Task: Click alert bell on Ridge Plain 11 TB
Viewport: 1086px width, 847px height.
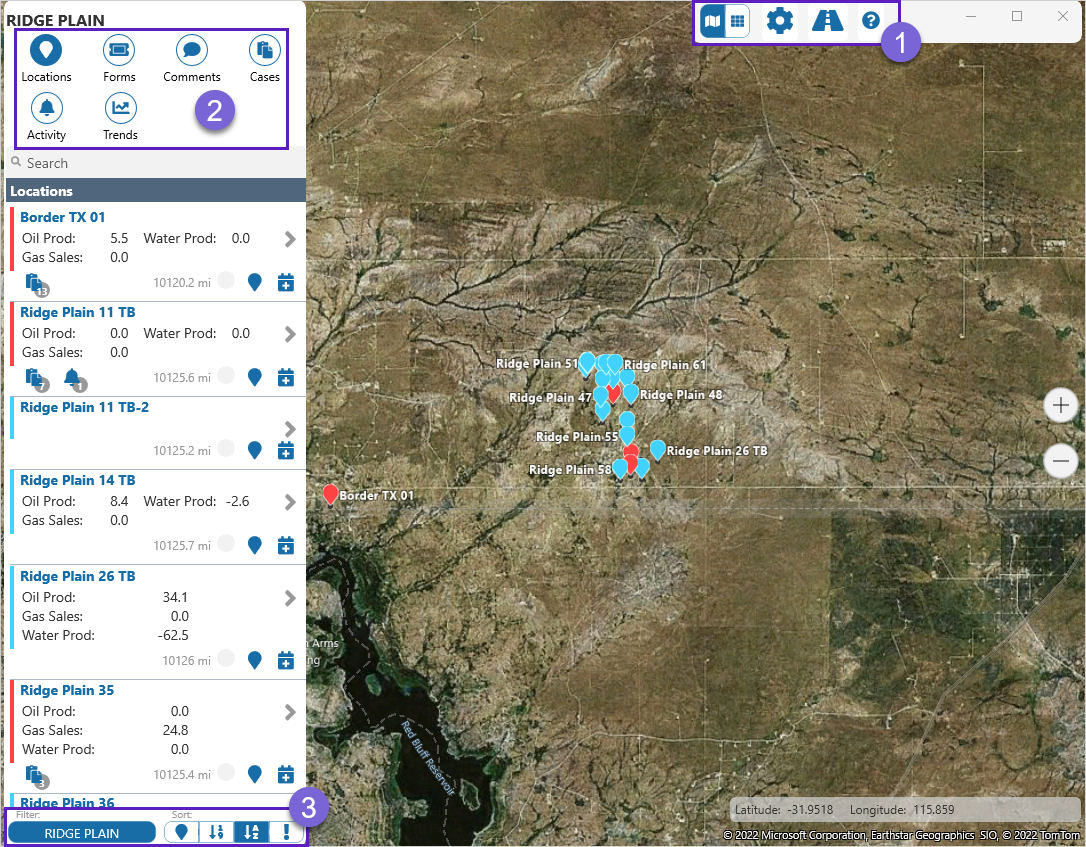Action: 73,378
